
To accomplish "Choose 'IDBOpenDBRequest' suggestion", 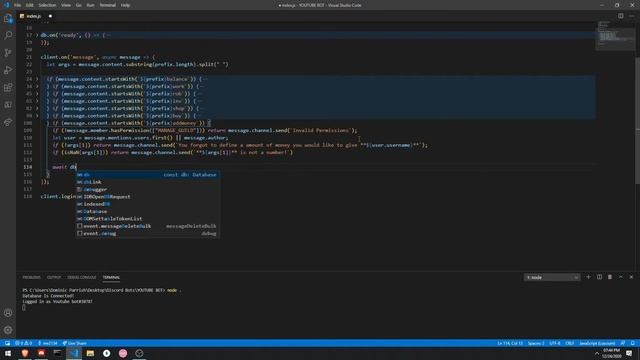I will click(x=147, y=197).
